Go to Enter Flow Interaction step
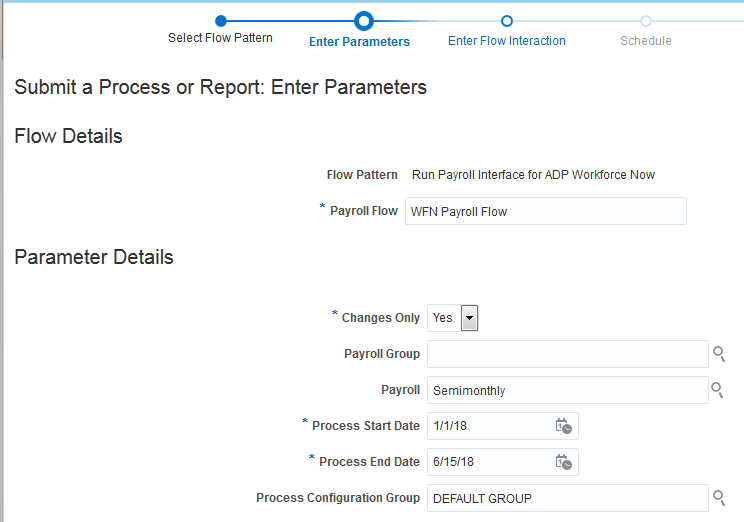Screen dimensions: 744x522 pyautogui.click(x=507, y=41)
